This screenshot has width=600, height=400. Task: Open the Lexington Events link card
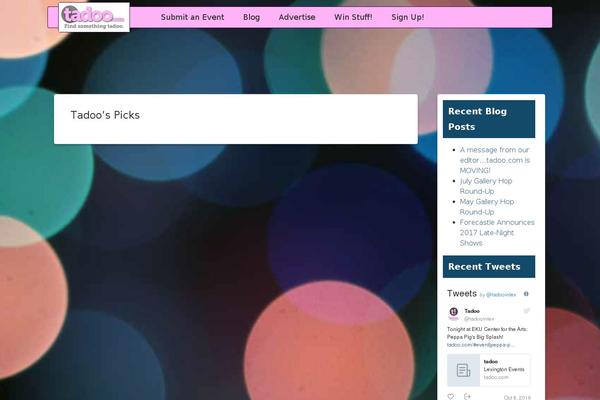pos(489,370)
